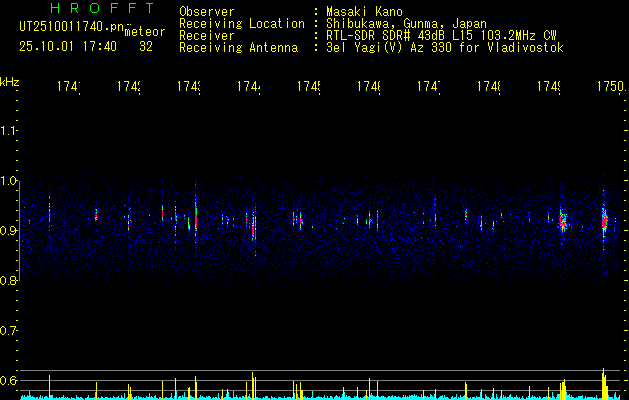This screenshot has height=400, width=629.
Task: Click the date stamp 25.10.01 17:40
Action: click(68, 47)
